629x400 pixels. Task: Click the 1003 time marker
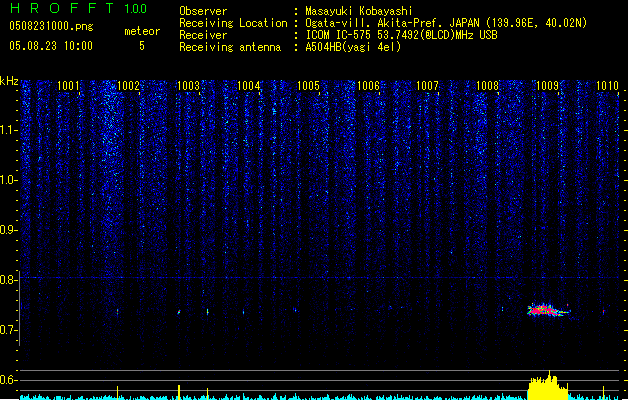pyautogui.click(x=188, y=85)
